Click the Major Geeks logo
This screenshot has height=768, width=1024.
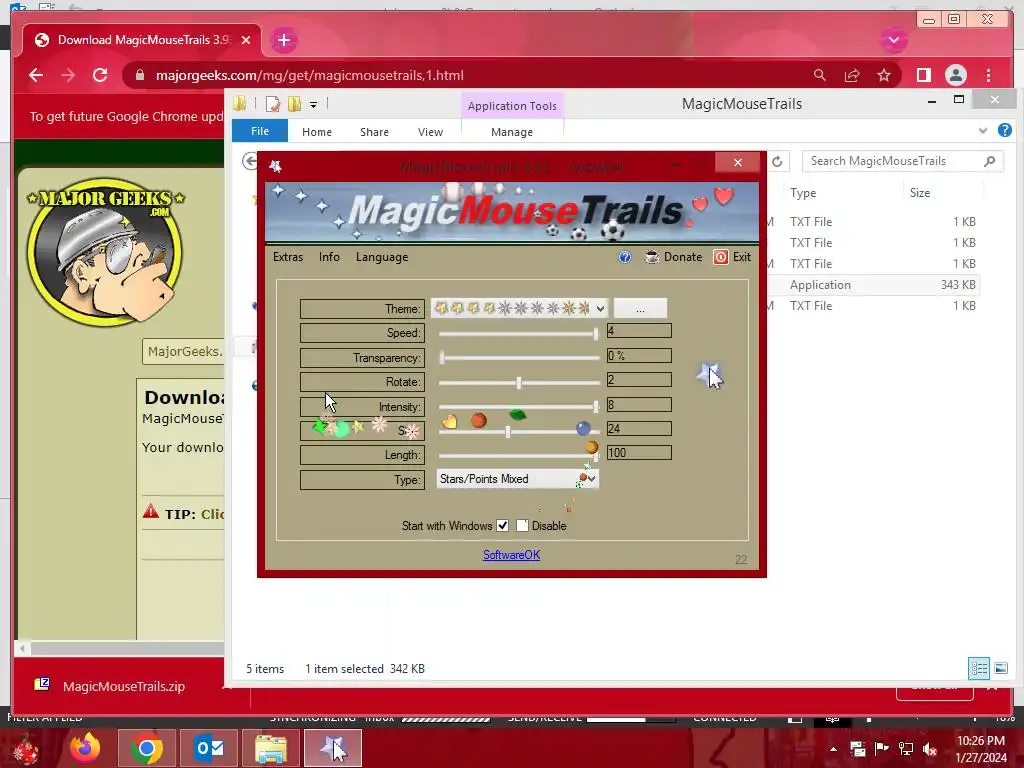click(x=105, y=253)
